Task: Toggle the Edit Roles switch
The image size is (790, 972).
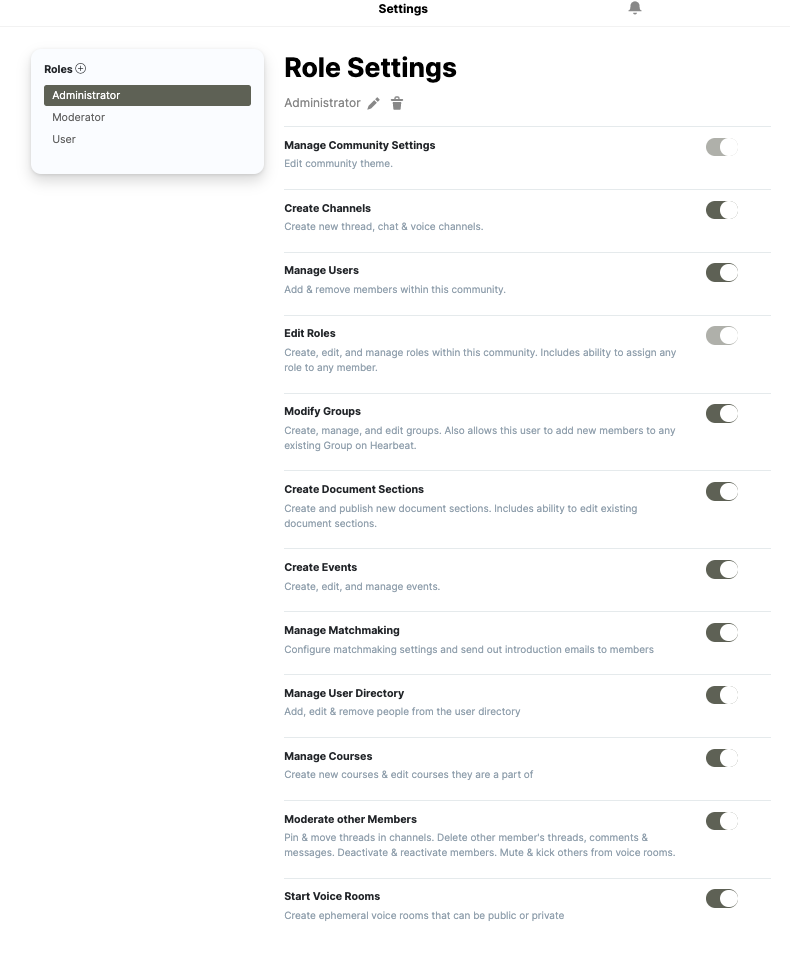Action: (x=722, y=336)
